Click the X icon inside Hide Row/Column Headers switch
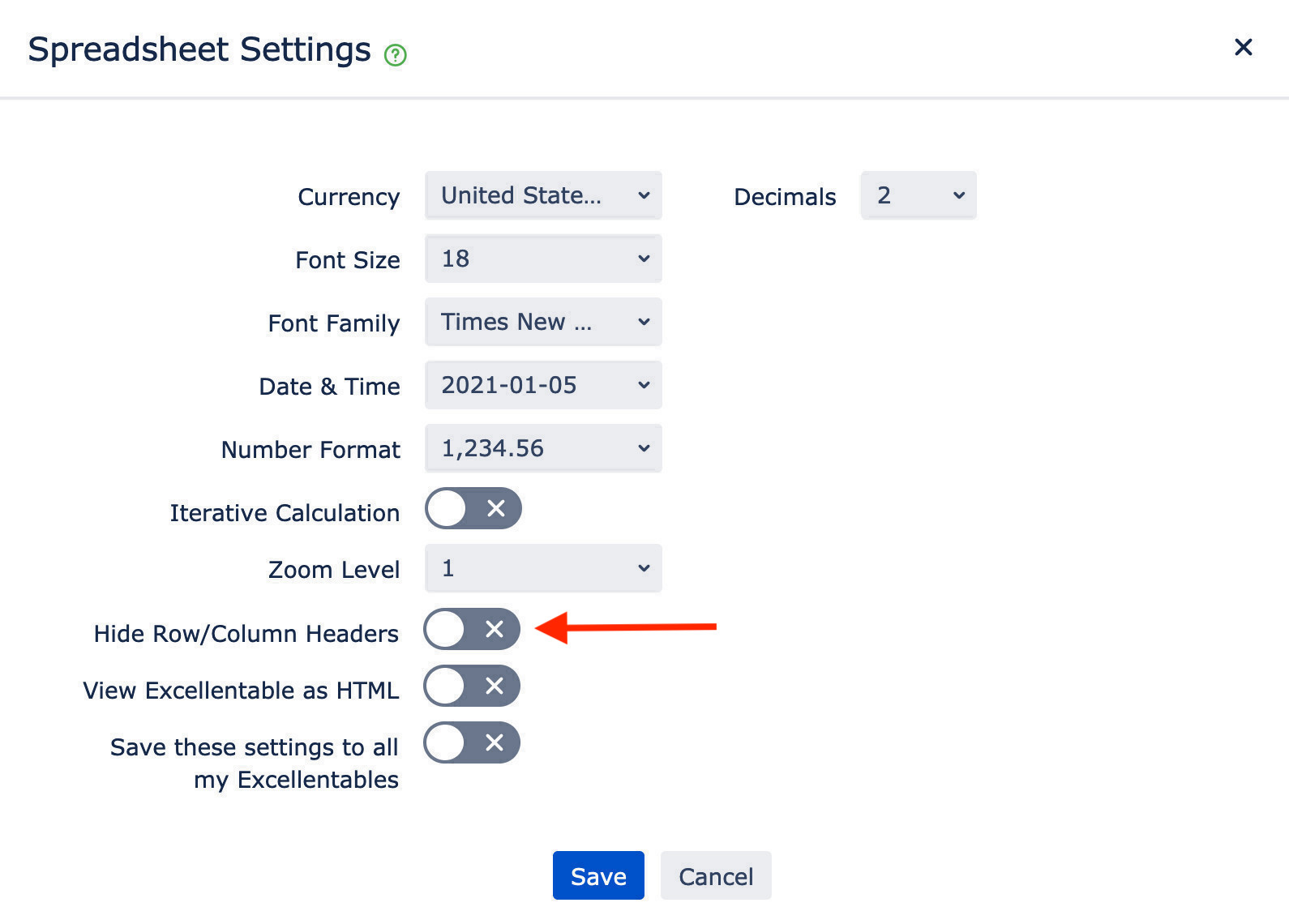1289x924 pixels. (496, 629)
